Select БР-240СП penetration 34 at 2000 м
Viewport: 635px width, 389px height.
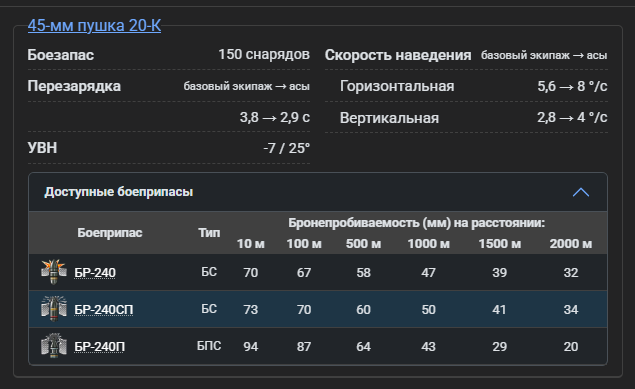pos(571,309)
